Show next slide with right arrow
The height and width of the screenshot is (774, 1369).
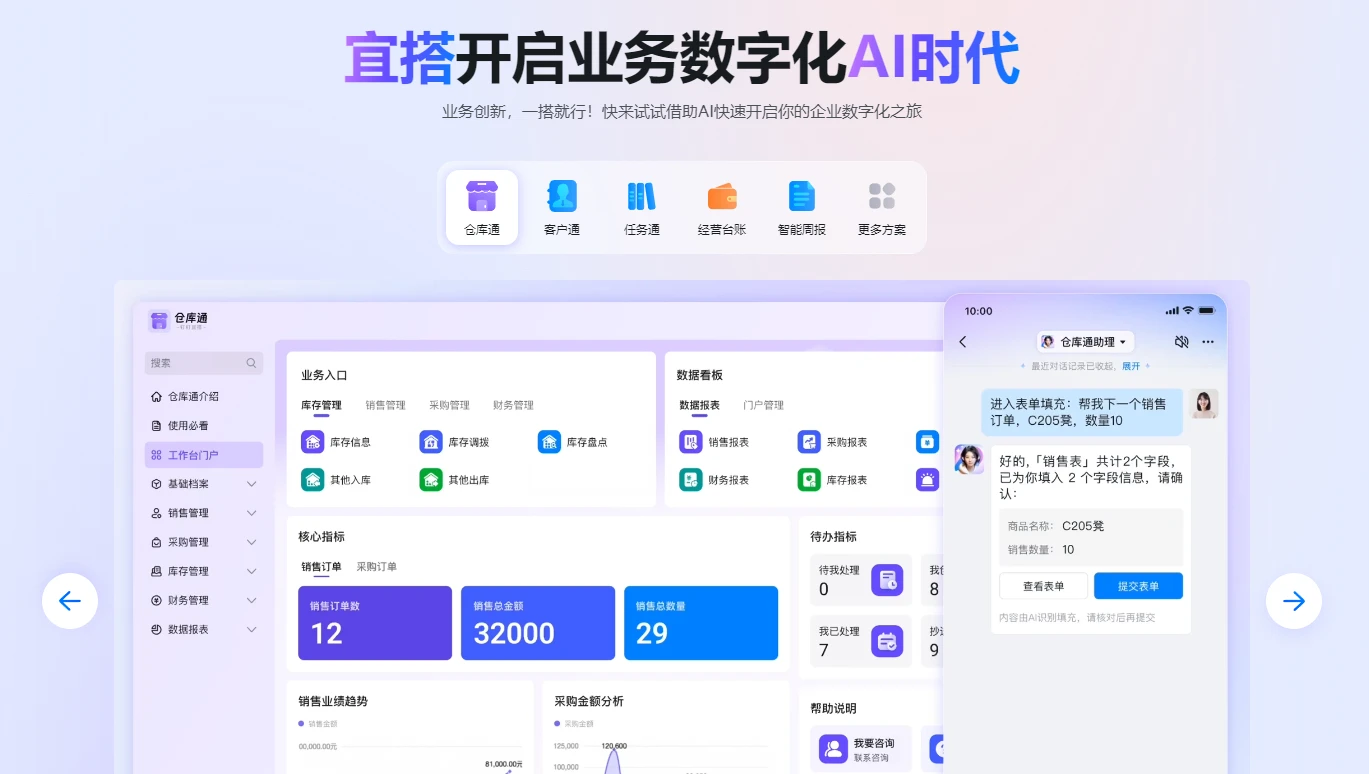pos(1294,601)
